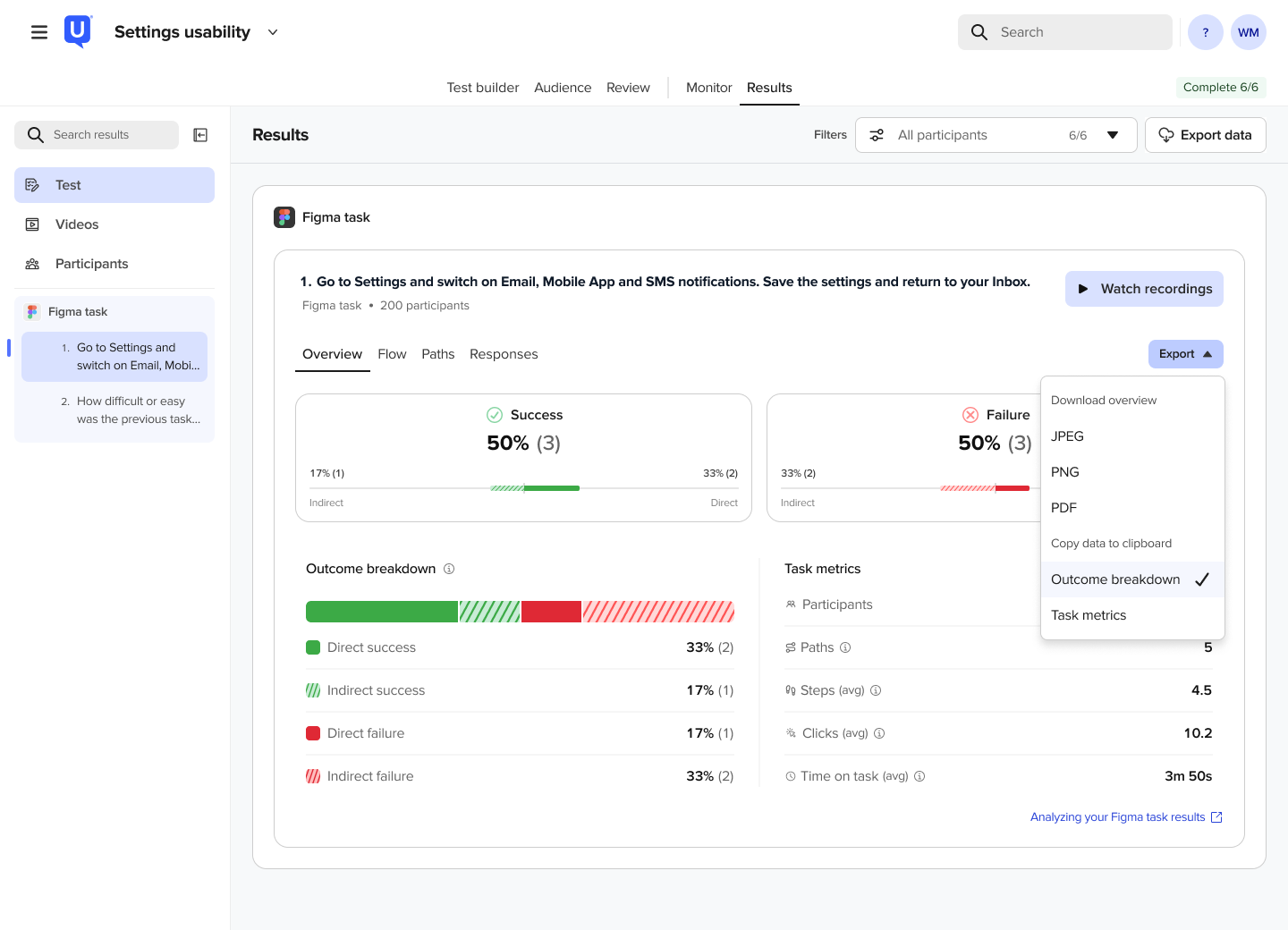
Task: Open Analyzing your Figma task results link
Action: coord(1126,817)
